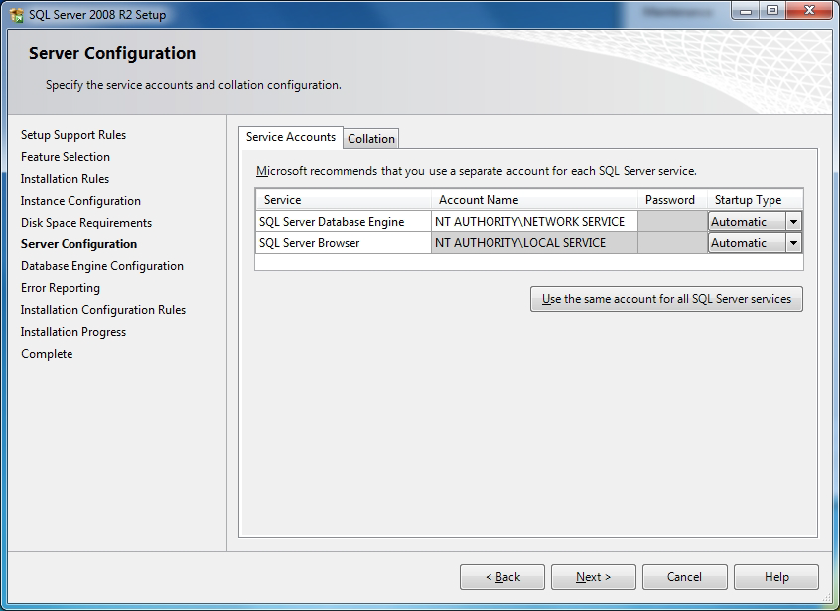Click Server Configuration step in sidebar
The width and height of the screenshot is (840, 611).
coord(79,244)
